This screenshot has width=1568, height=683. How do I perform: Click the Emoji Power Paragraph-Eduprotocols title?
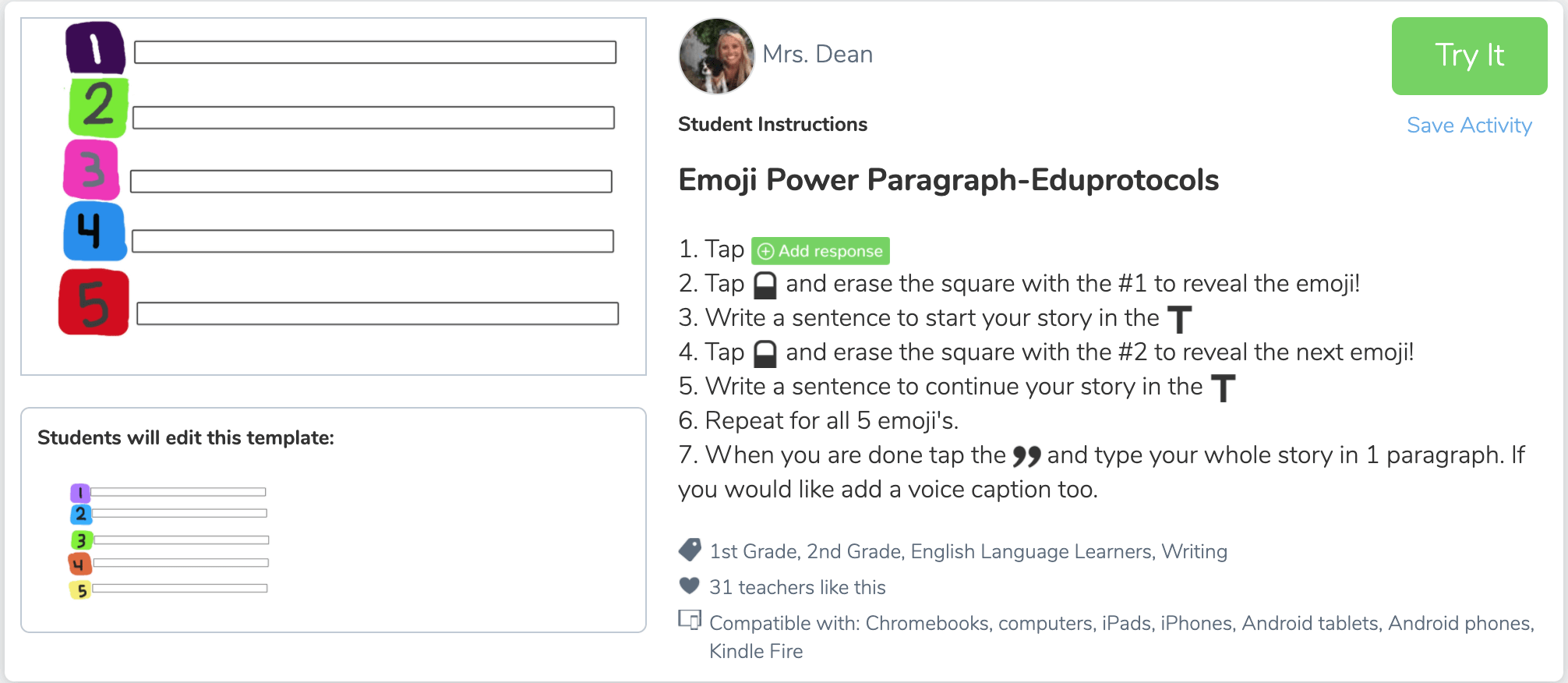point(948,180)
